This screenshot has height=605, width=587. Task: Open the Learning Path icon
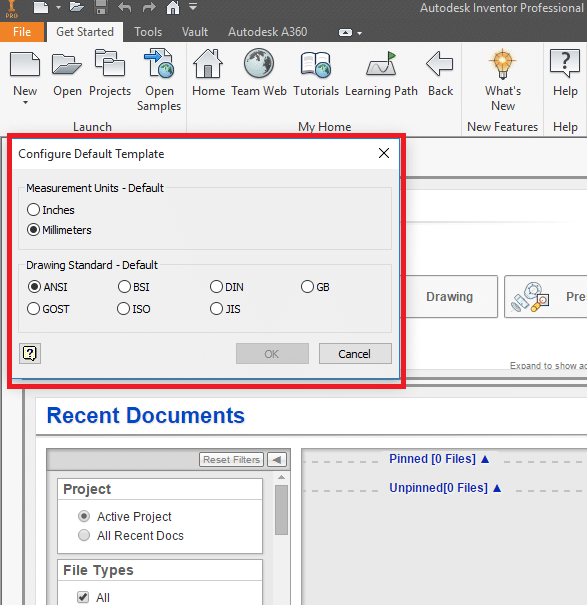coord(381,63)
